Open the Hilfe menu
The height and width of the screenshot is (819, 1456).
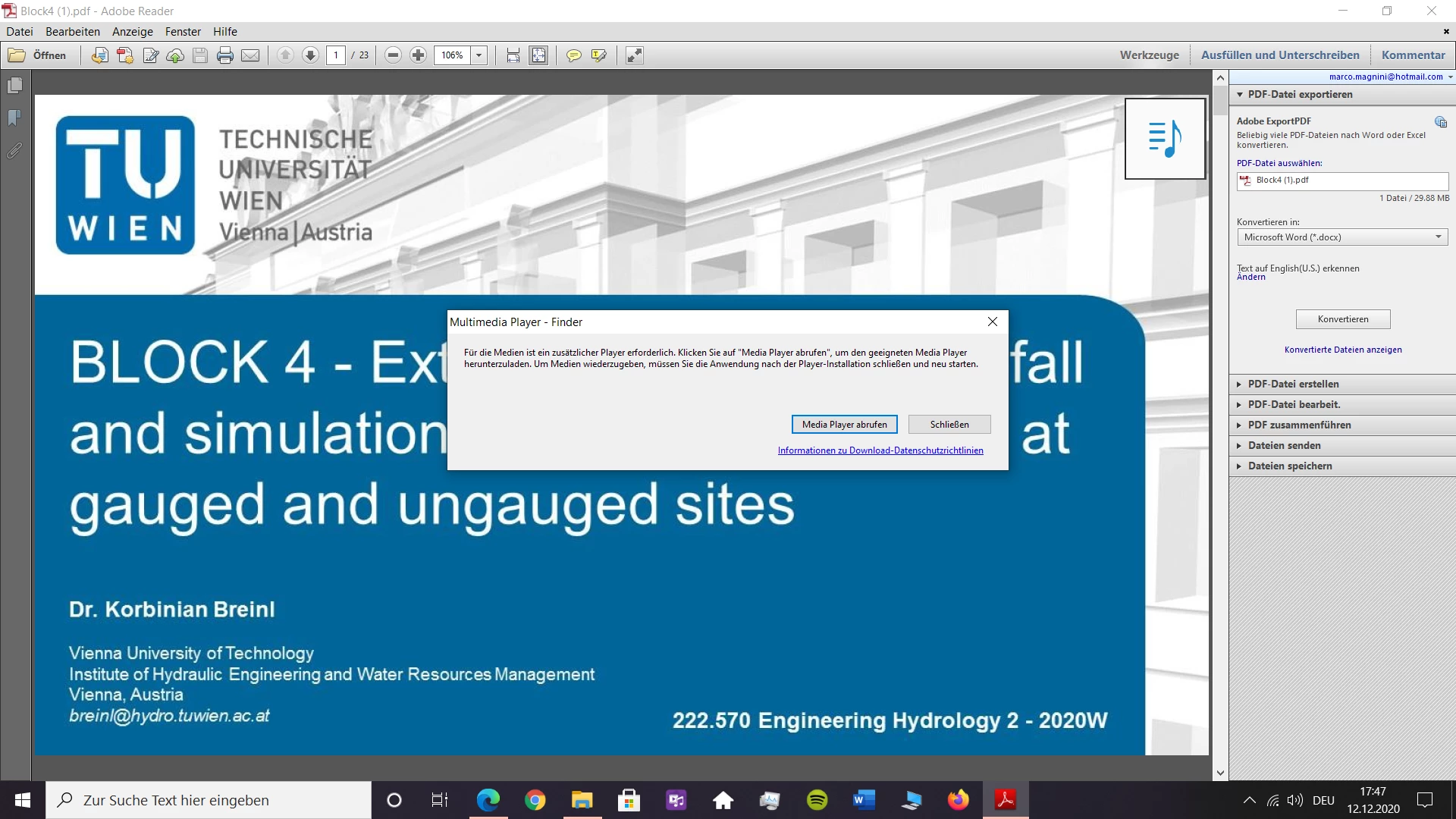point(225,32)
